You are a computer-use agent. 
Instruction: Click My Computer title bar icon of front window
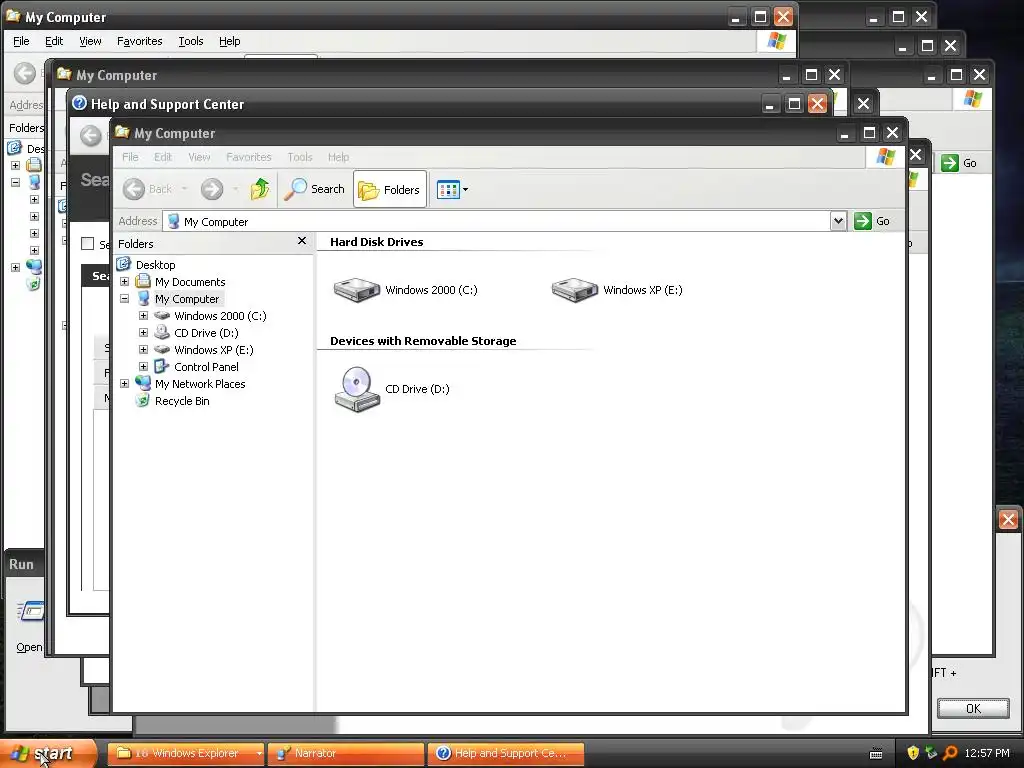click(122, 132)
